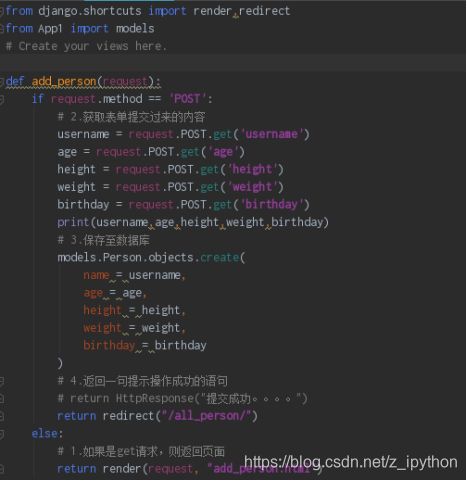
Task: Click 'Person' in models.Person.objects
Action: tap(123, 257)
